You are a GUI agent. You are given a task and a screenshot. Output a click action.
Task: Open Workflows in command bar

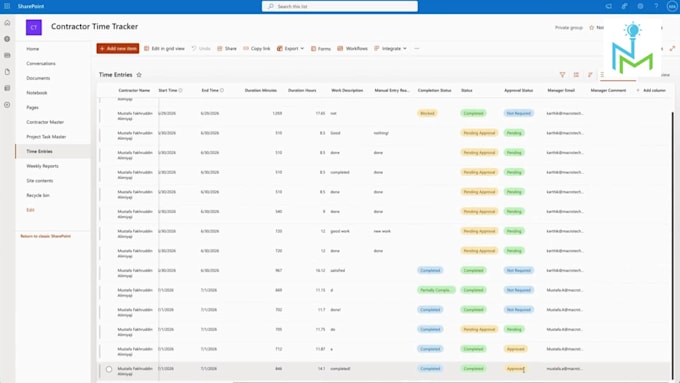353,49
